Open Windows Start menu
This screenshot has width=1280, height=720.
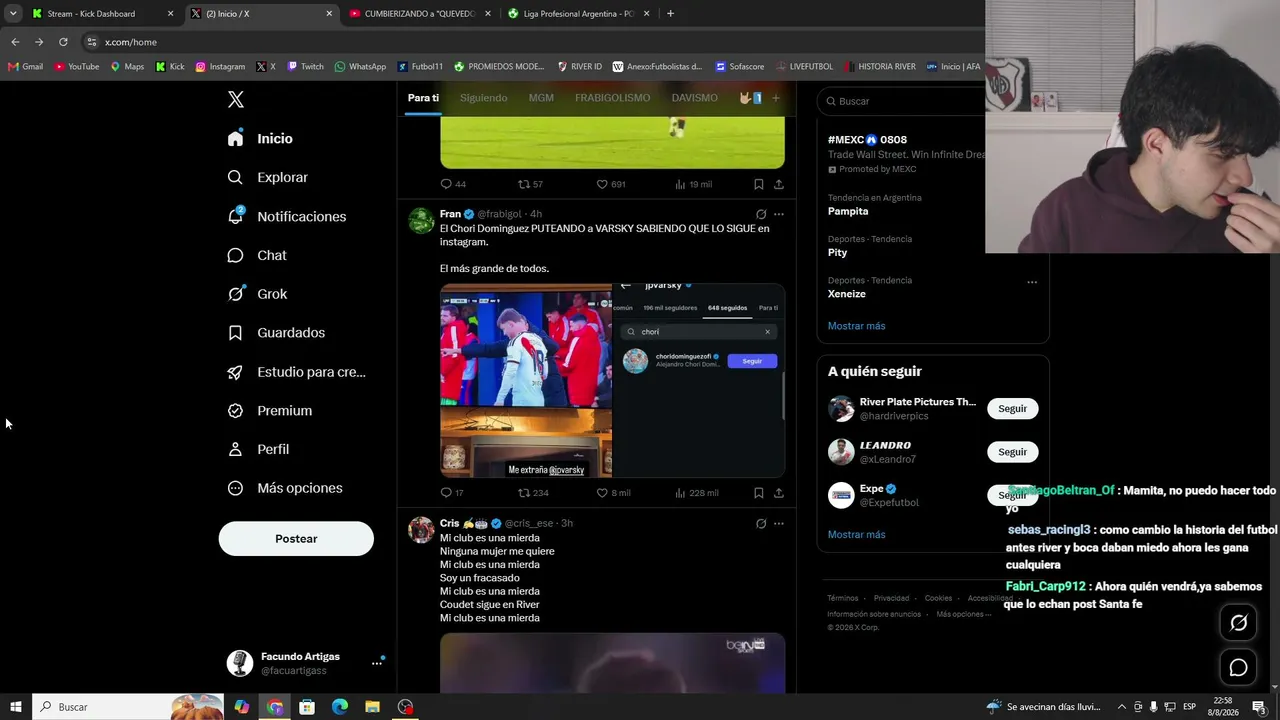click(x=16, y=707)
